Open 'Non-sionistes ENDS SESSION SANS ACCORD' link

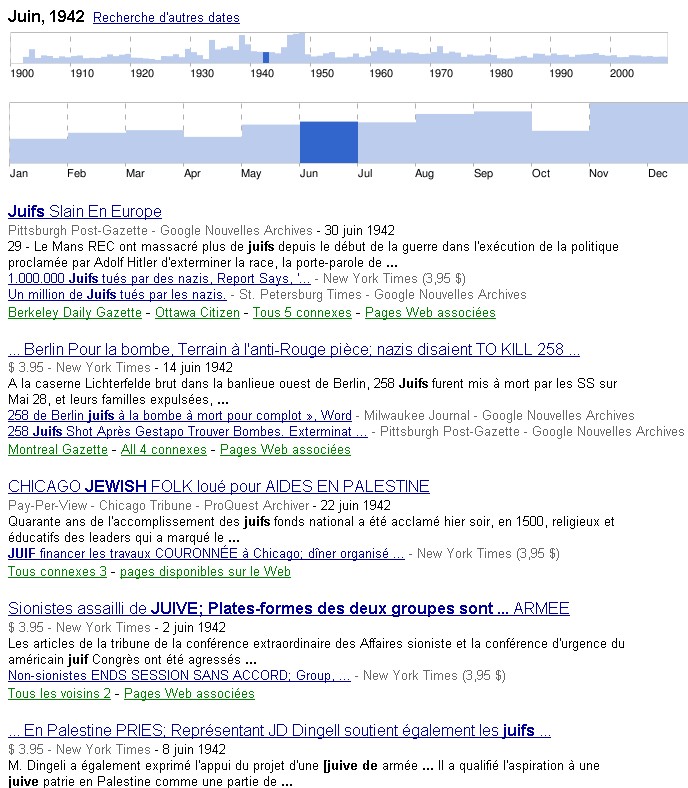point(179,675)
